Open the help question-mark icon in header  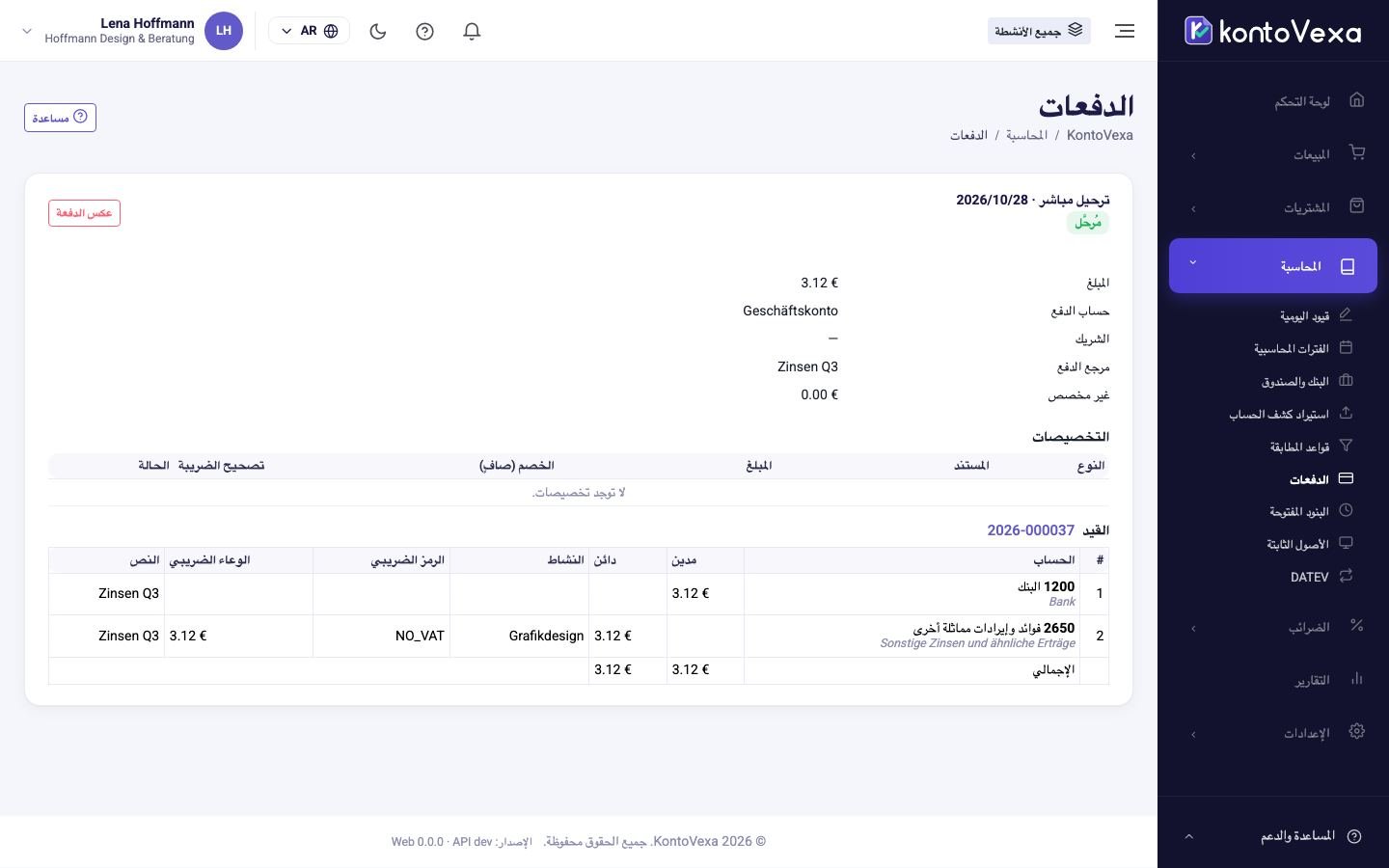point(424,31)
